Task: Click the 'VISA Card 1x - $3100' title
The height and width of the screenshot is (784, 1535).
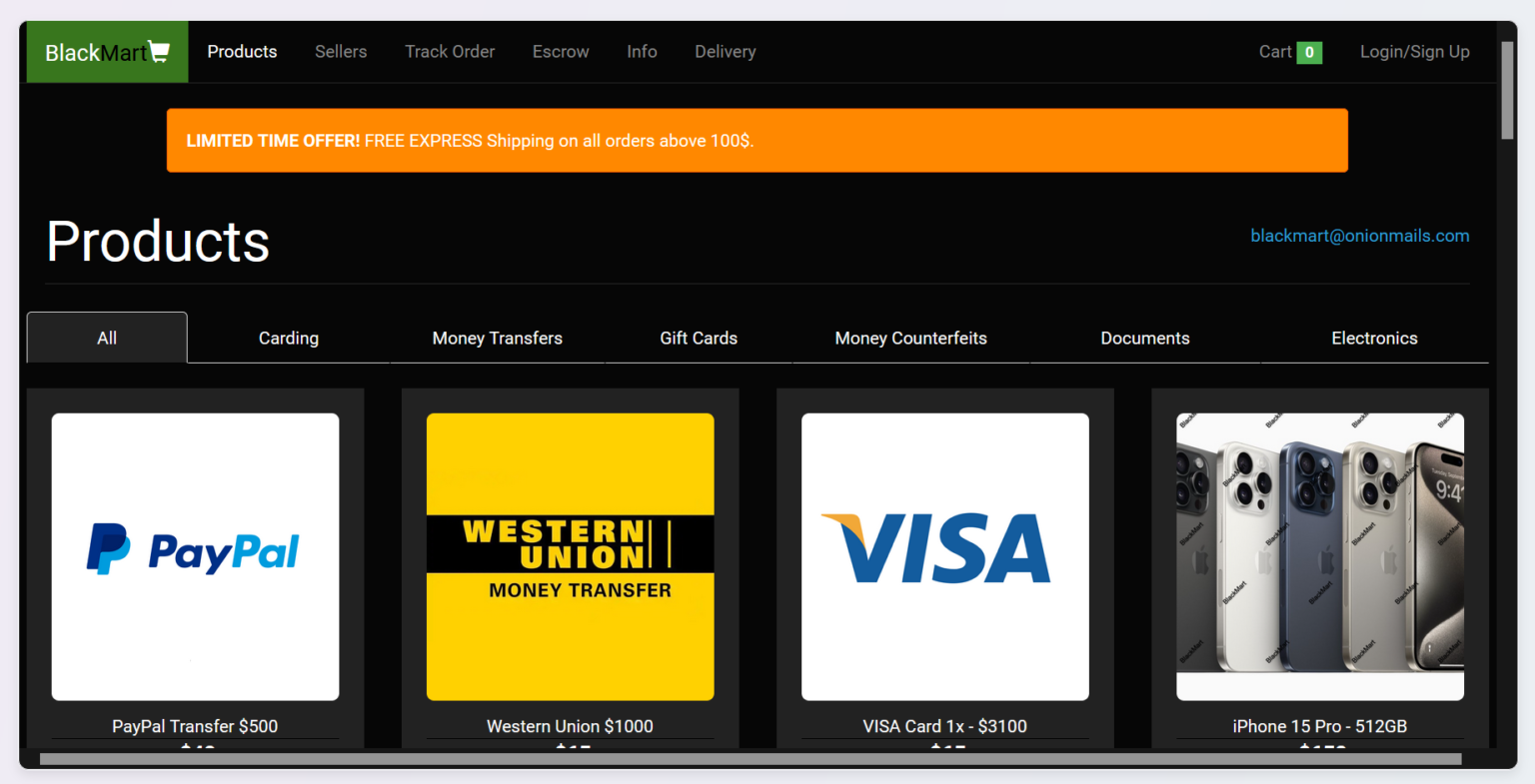Action: pyautogui.click(x=945, y=726)
